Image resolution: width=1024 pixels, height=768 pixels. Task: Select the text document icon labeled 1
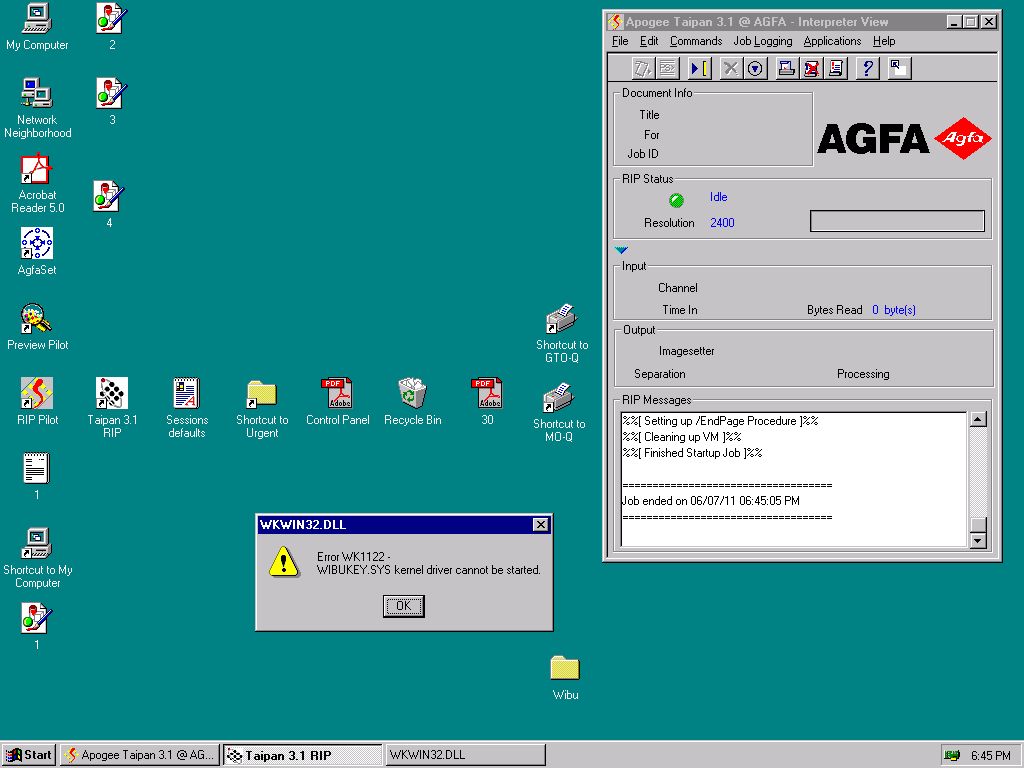37,477
